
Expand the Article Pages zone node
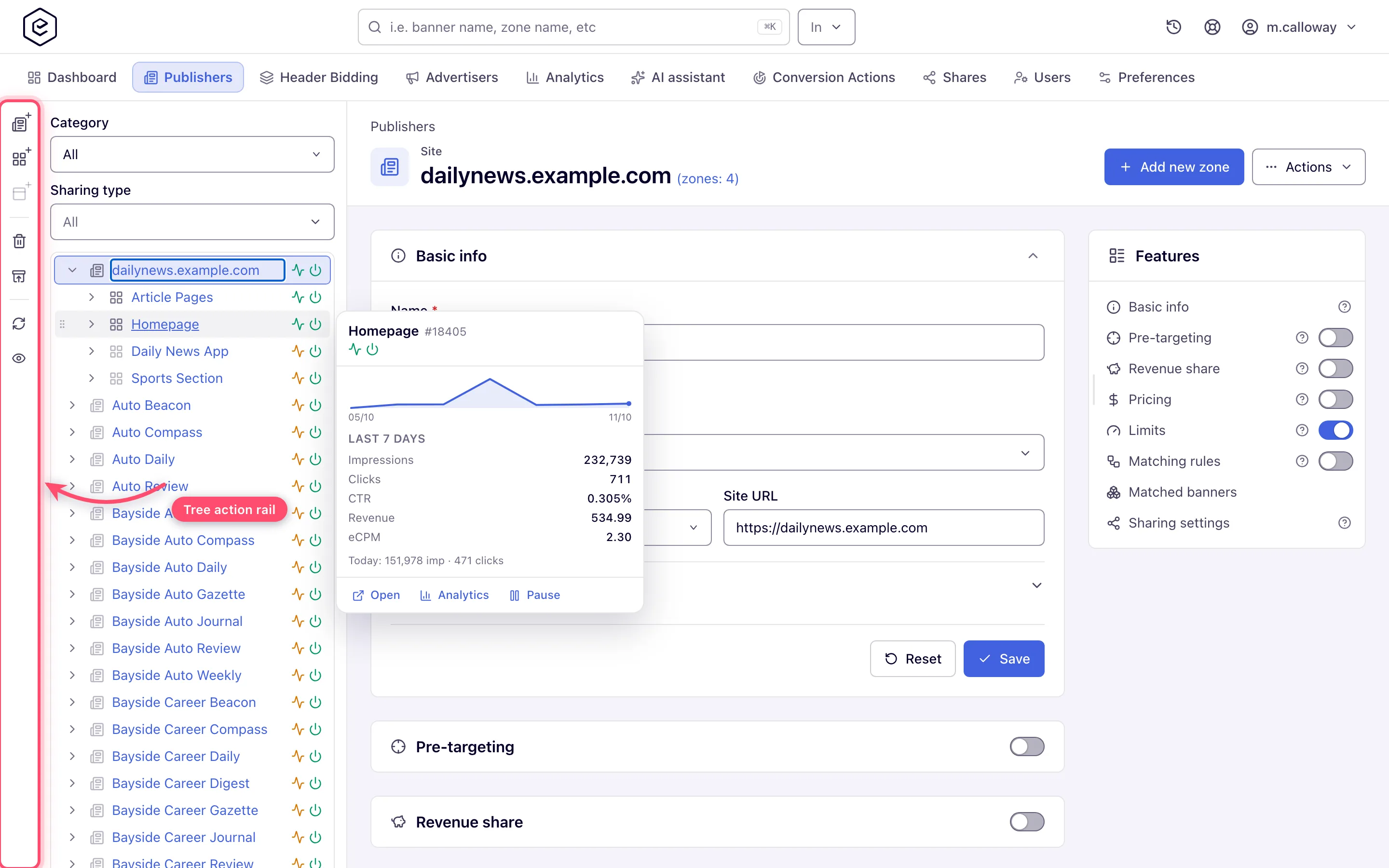(x=91, y=298)
